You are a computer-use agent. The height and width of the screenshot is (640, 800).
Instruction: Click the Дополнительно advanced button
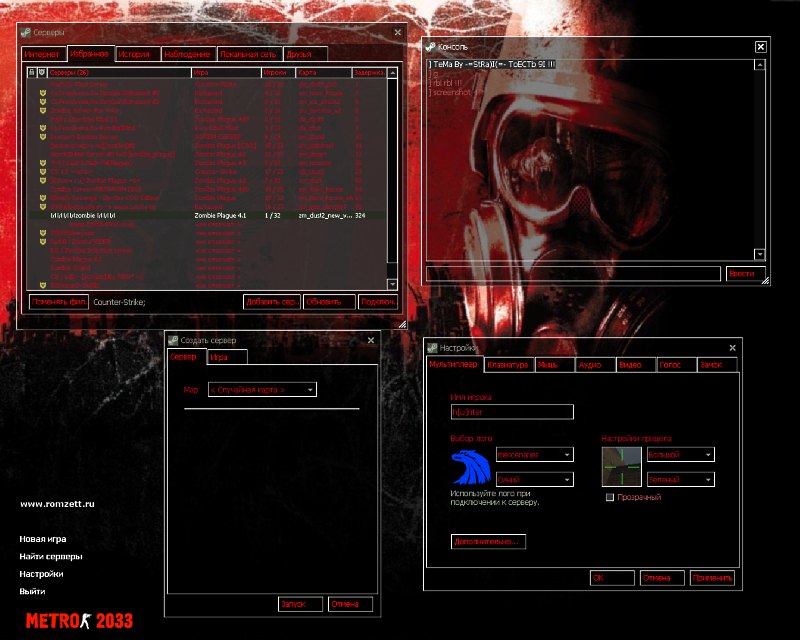click(x=489, y=541)
